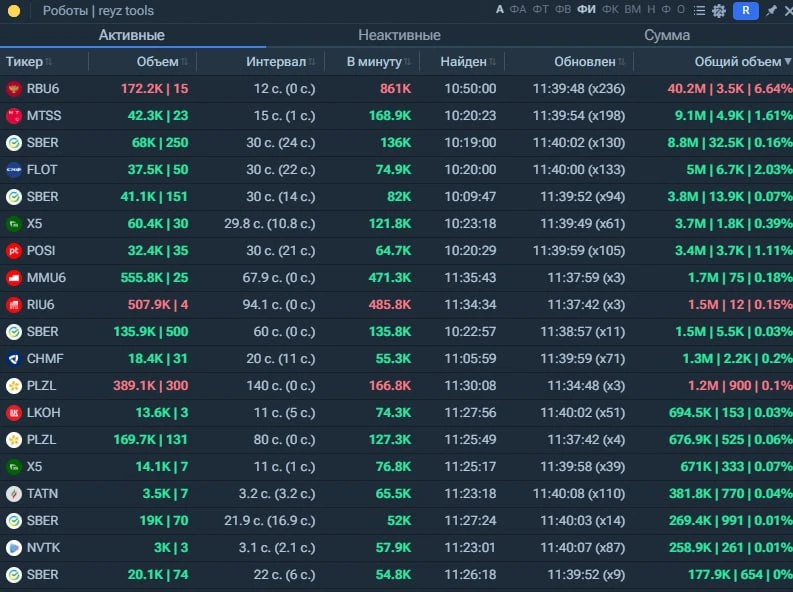The image size is (793, 592).
Task: Open settings gear icon
Action: pos(719,11)
